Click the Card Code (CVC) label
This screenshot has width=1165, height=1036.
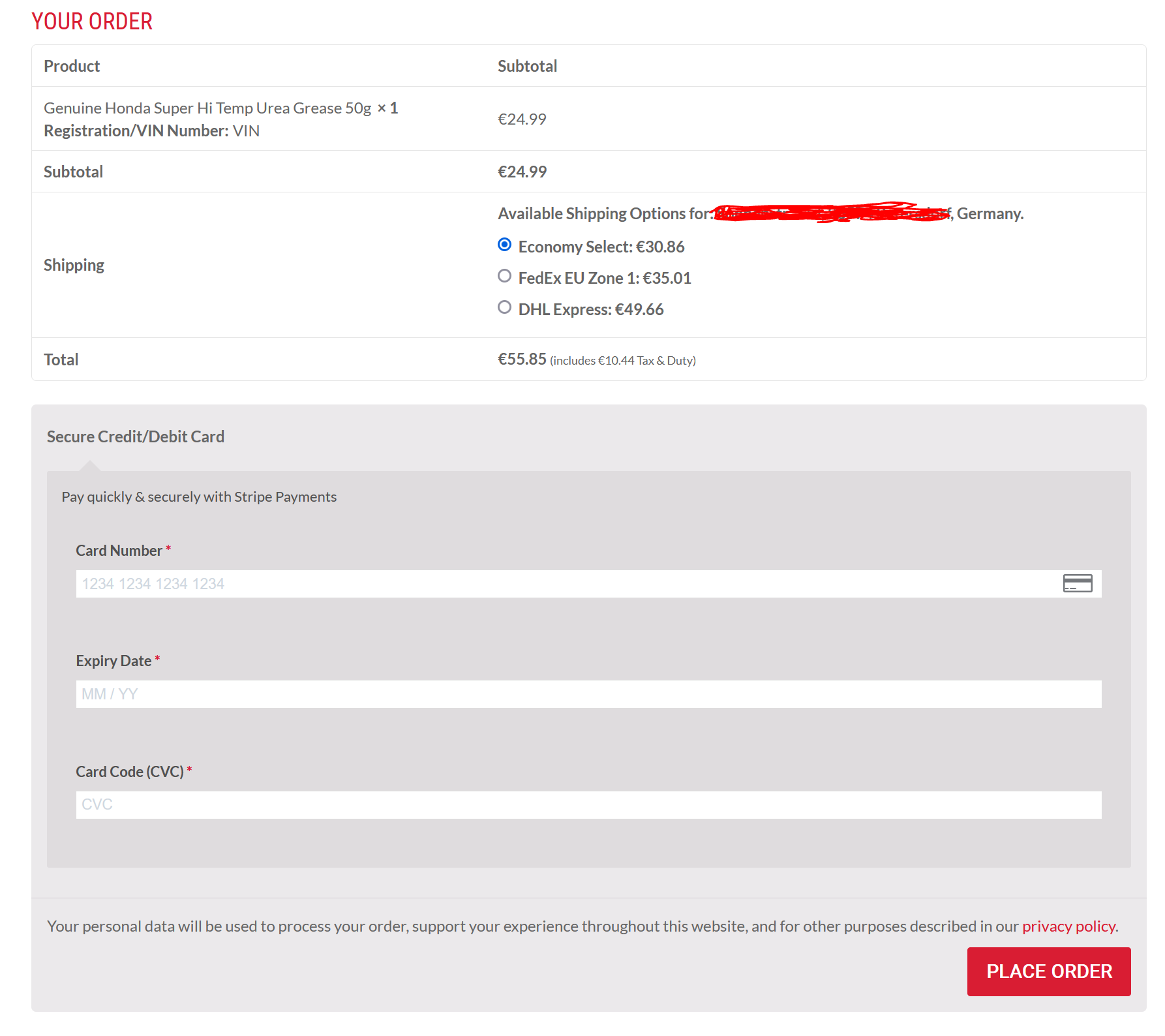[129, 772]
